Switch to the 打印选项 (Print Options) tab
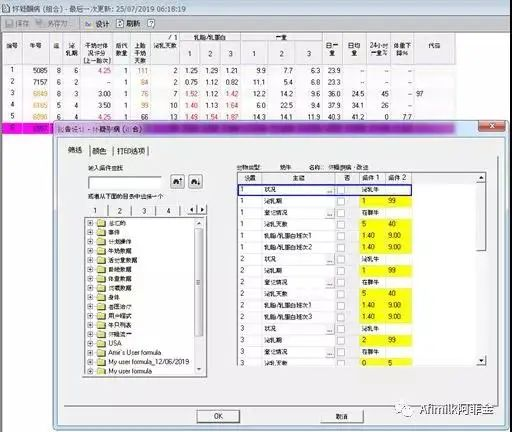The width and height of the screenshot is (512, 432). click(x=131, y=151)
